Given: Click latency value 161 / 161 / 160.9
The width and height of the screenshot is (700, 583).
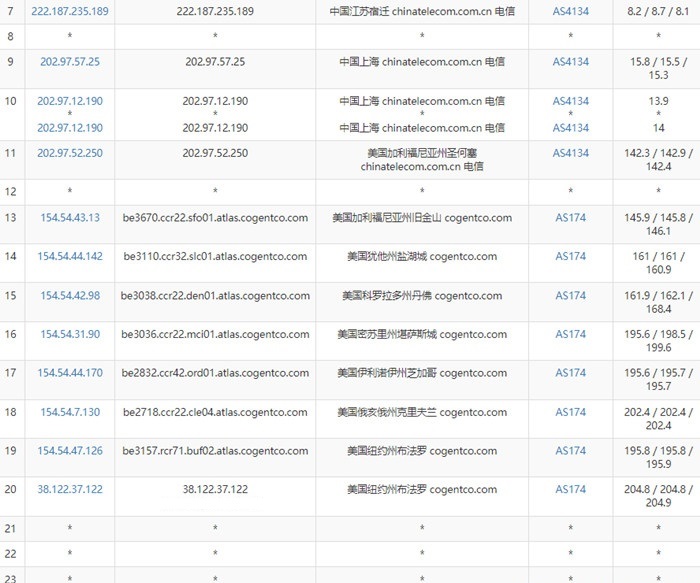Looking at the screenshot, I should pyautogui.click(x=658, y=263).
